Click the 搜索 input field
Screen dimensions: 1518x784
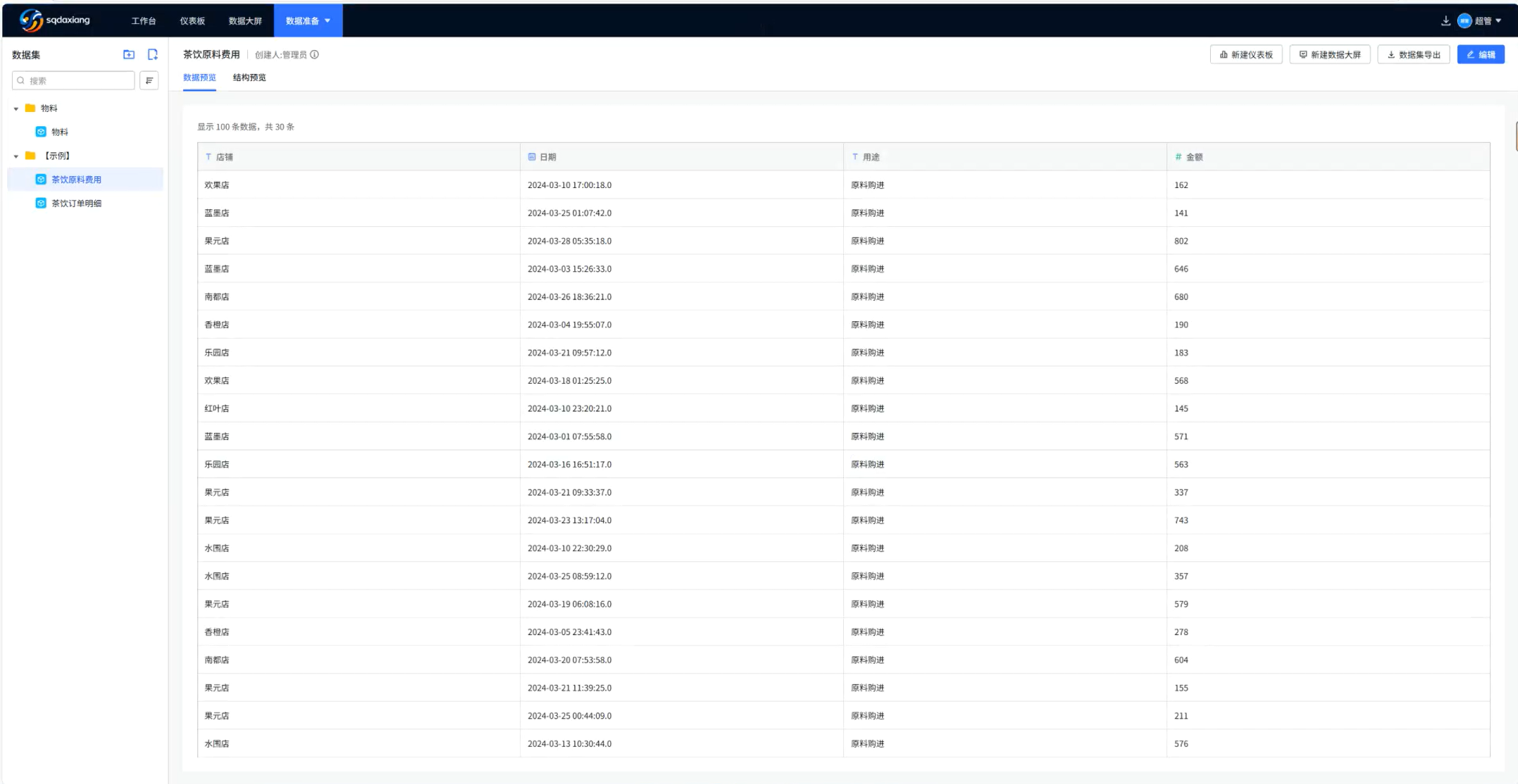coord(77,80)
